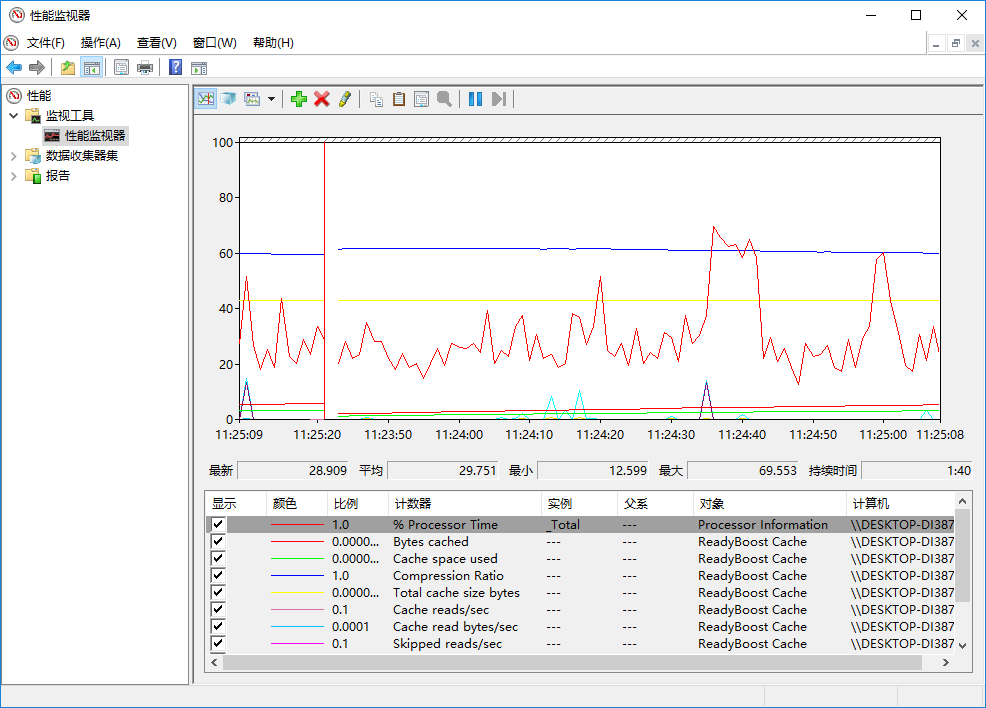The image size is (986, 708).
Task: Click Update Data step-forward icon
Action: point(499,99)
